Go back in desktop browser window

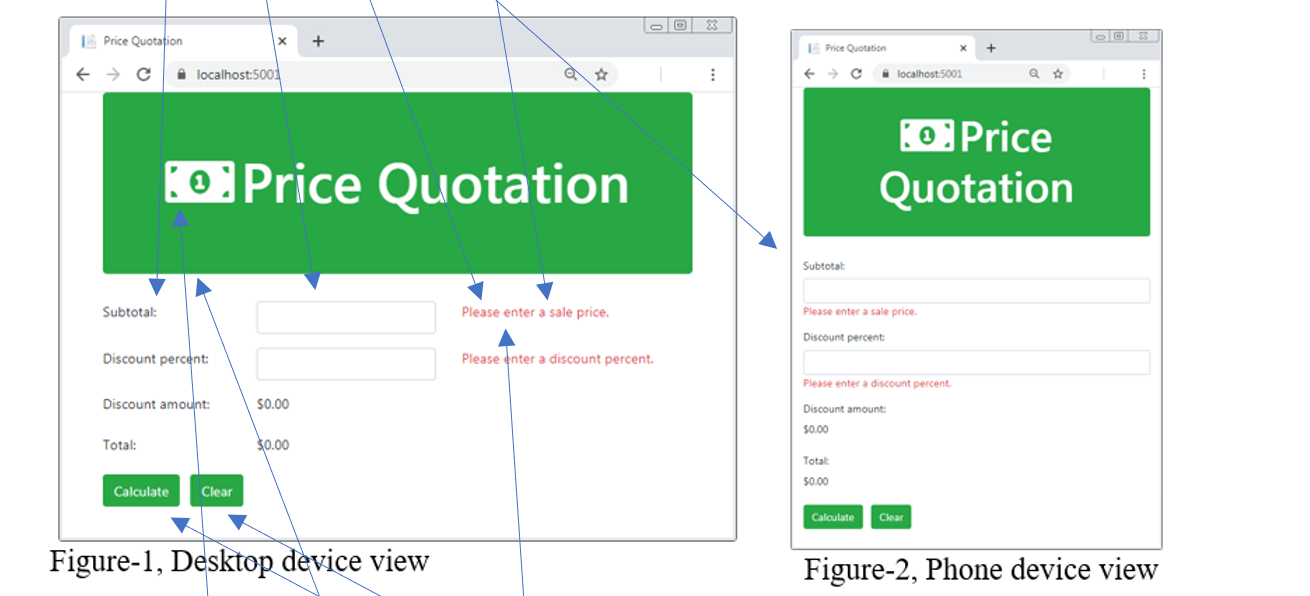(83, 74)
